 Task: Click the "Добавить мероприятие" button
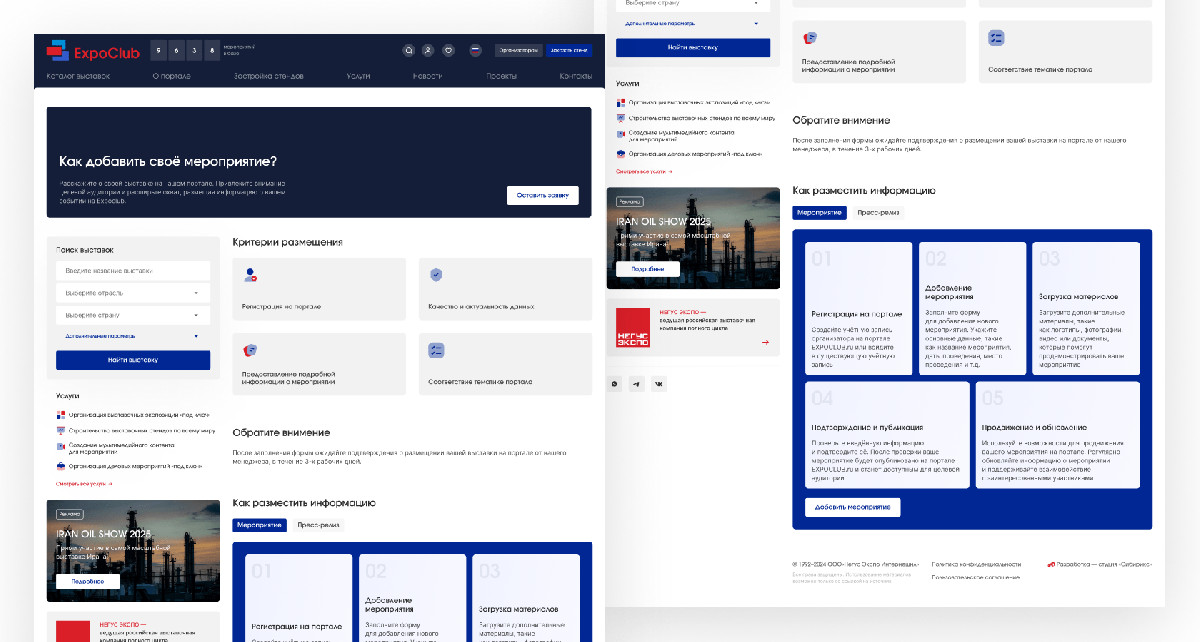tap(852, 507)
